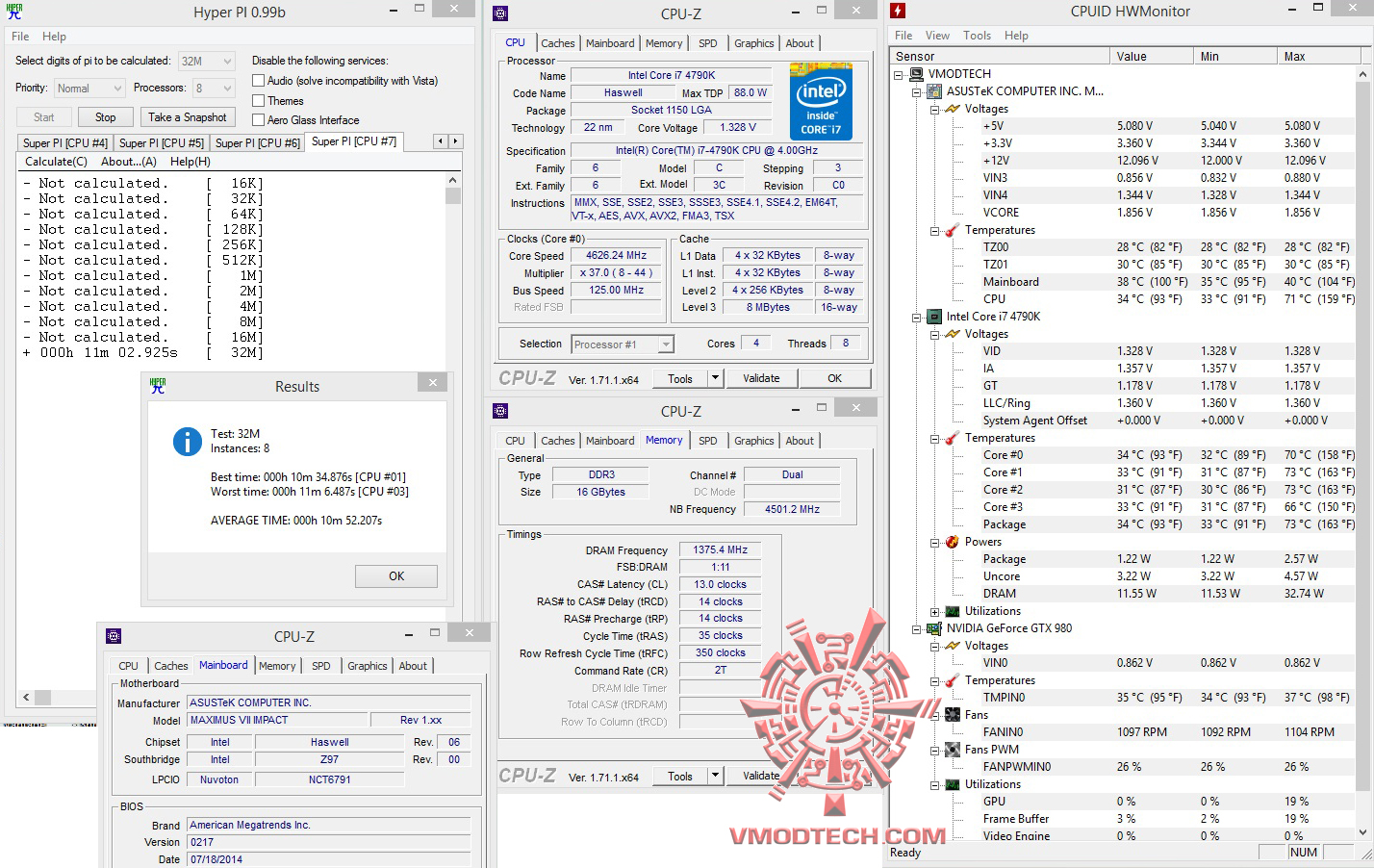Click the Temperatures thermometer icon under ASUSTeK

953,230
